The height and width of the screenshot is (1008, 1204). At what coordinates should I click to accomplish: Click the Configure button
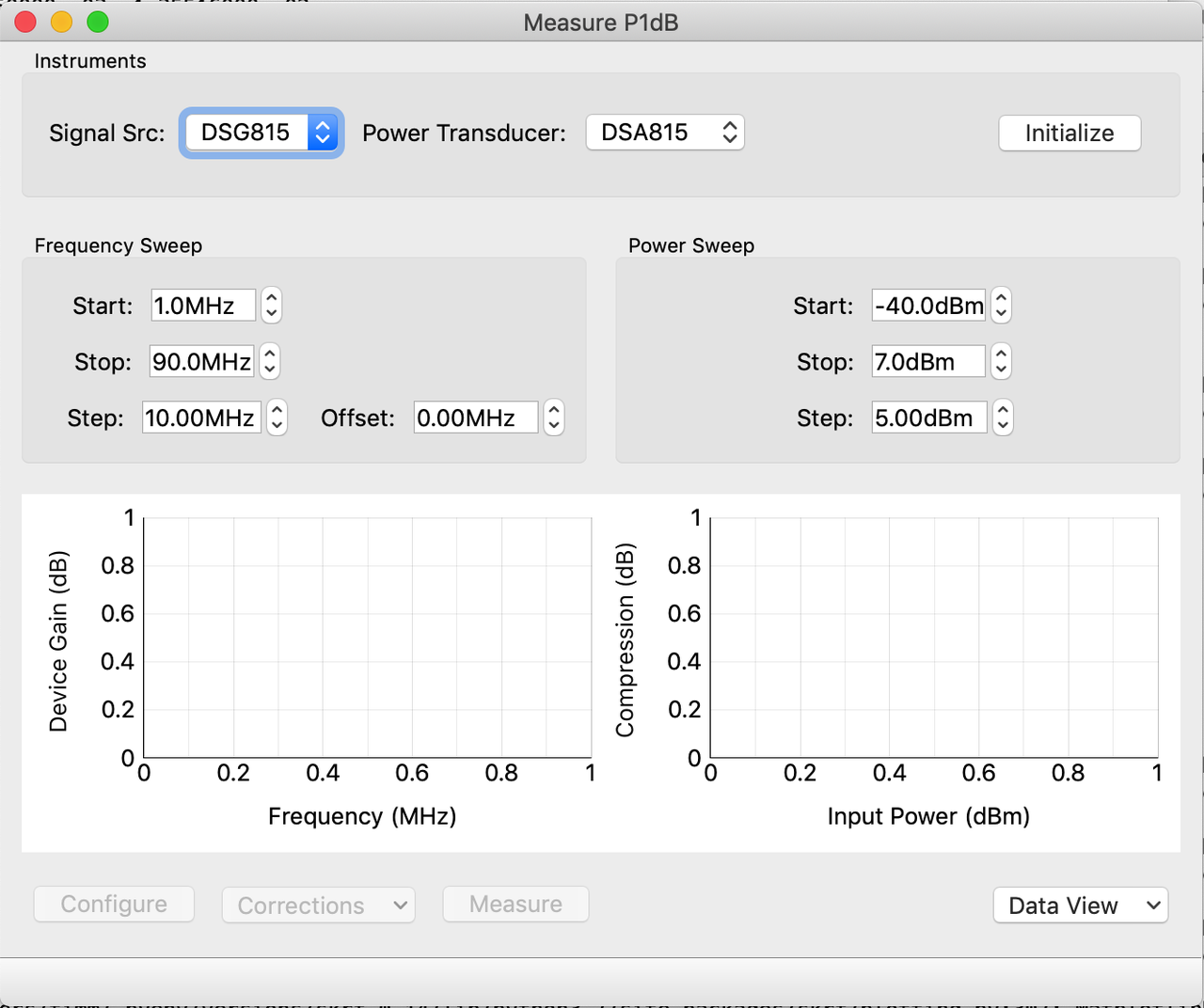pos(114,905)
